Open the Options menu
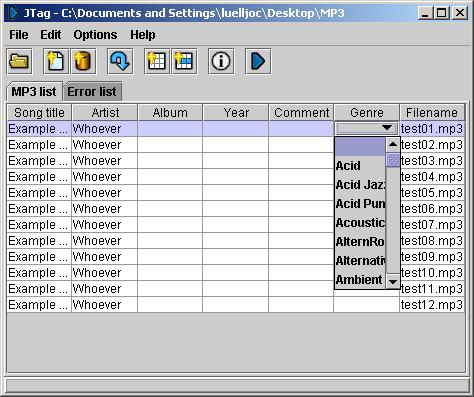Viewport: 474px width, 397px height. click(x=95, y=35)
